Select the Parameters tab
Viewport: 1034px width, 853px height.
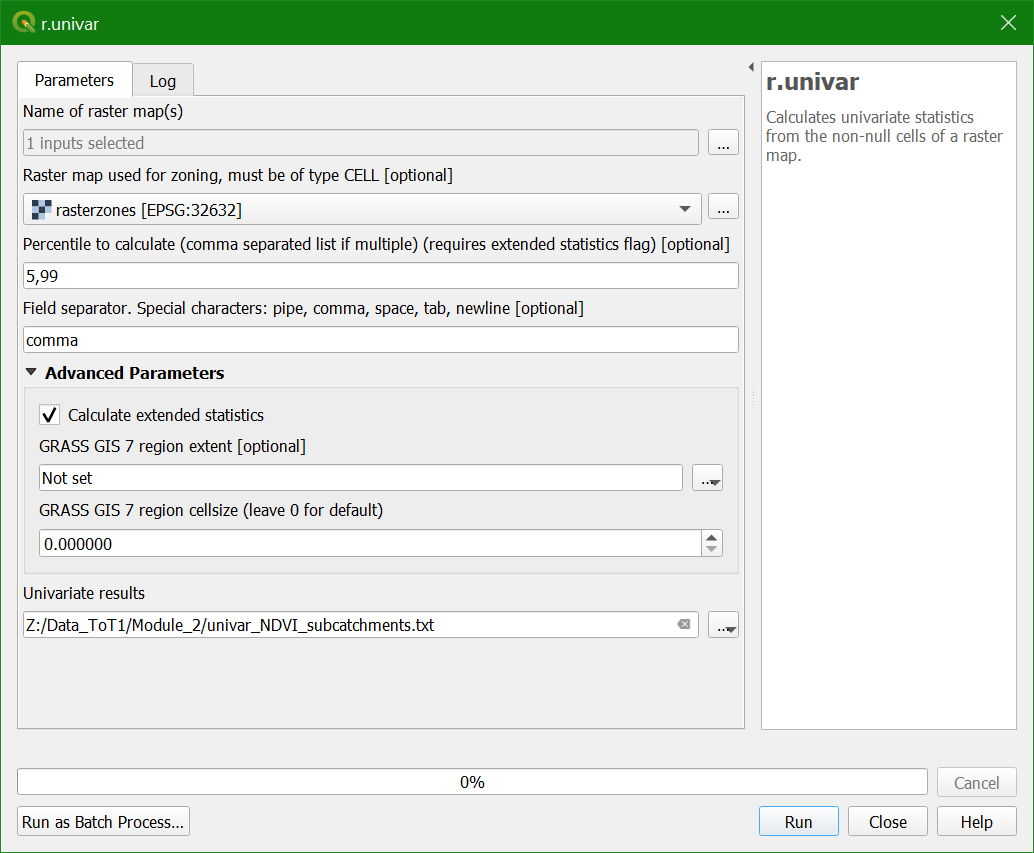75,80
